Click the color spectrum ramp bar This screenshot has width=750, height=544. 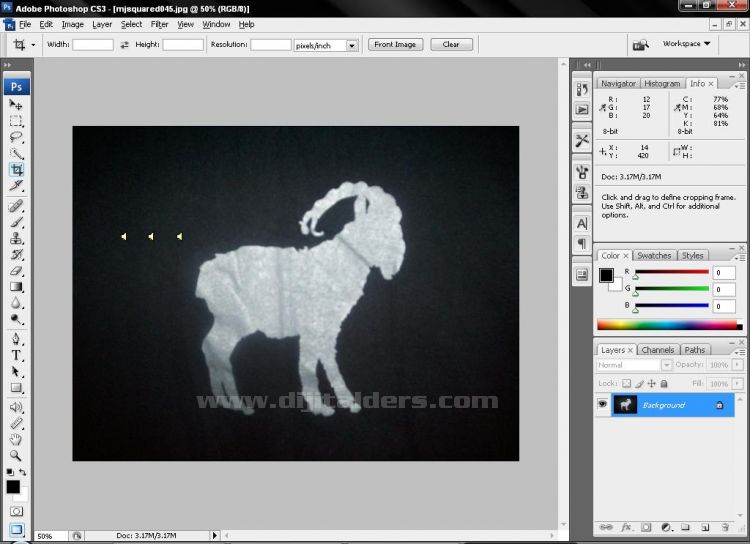pos(668,325)
